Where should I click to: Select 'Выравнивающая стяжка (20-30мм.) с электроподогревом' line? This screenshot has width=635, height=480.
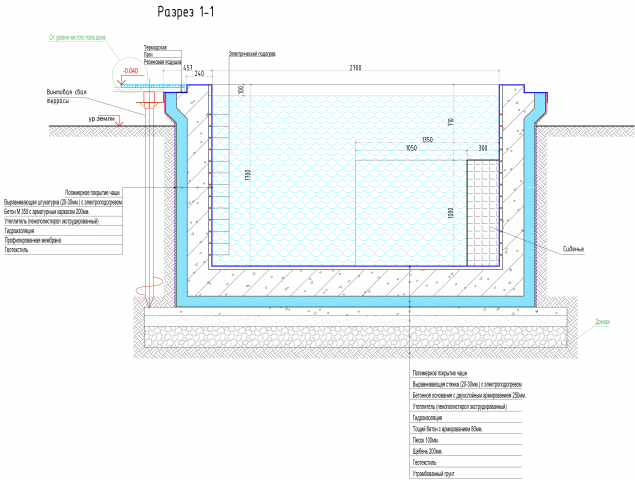467,384
